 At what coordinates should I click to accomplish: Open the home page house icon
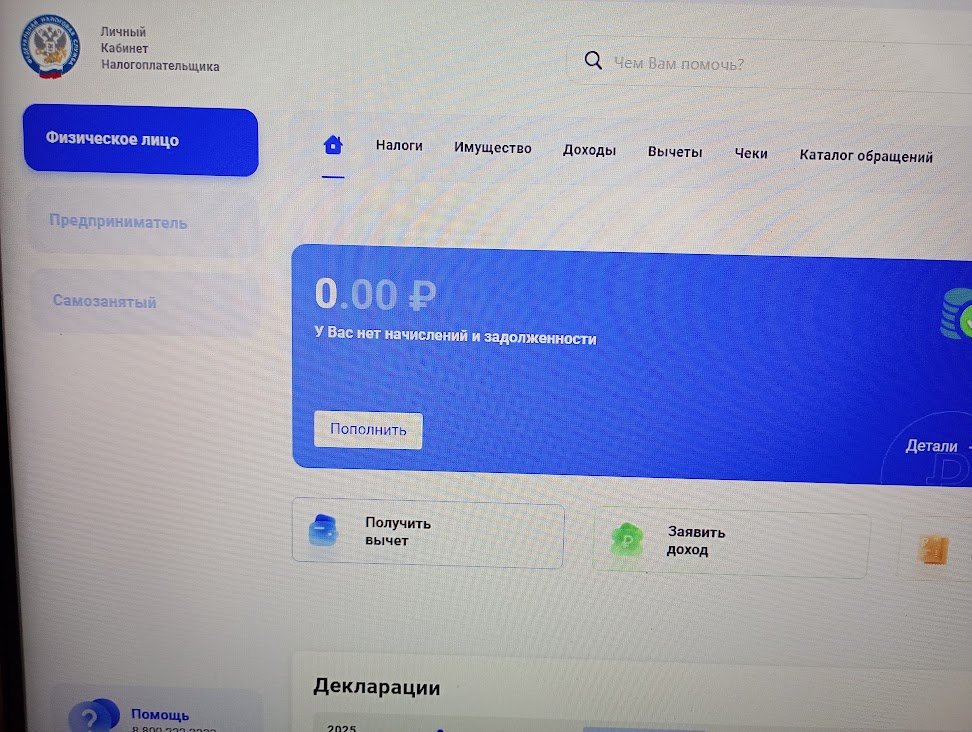(x=333, y=144)
